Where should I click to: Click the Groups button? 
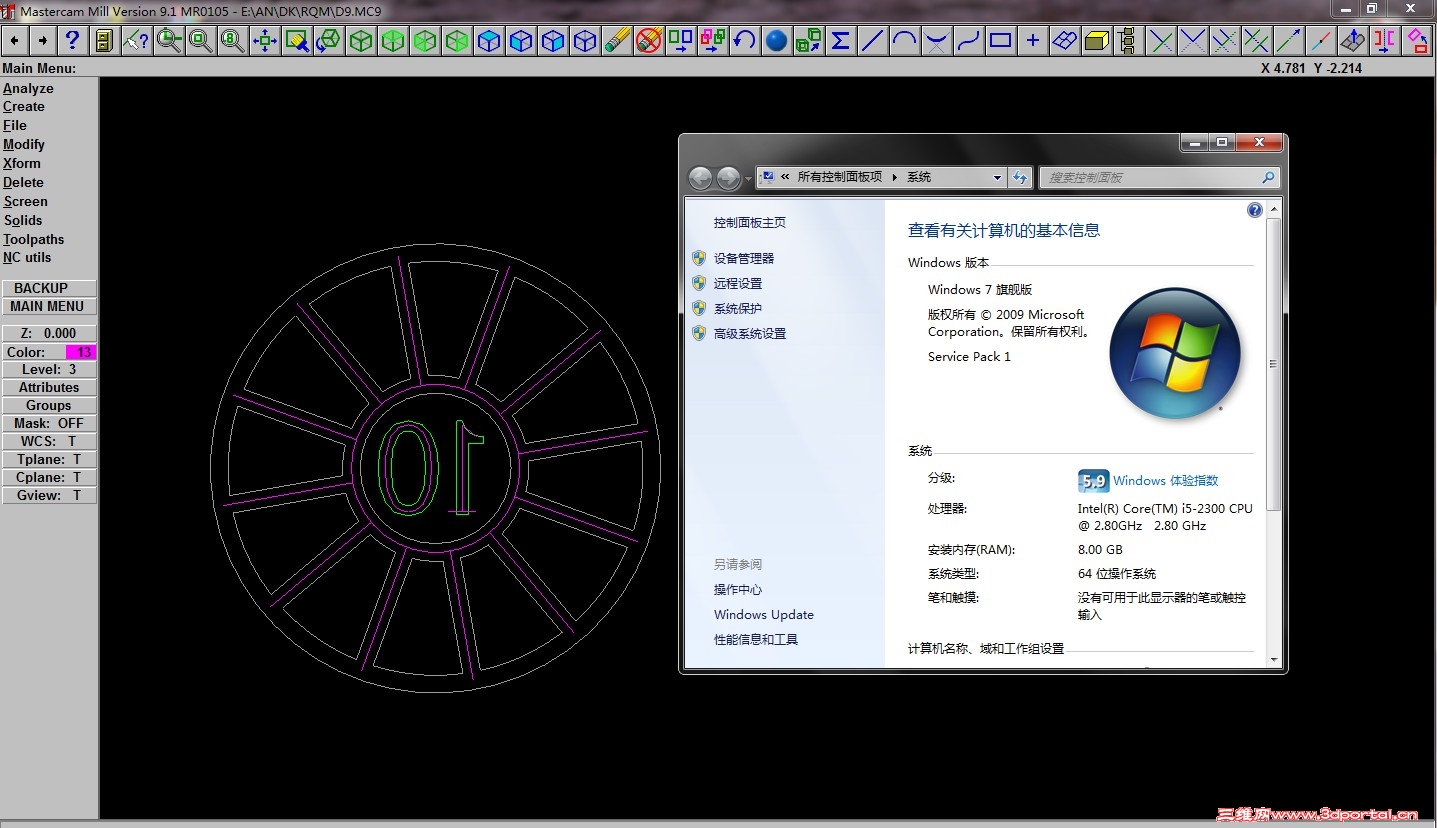click(49, 405)
